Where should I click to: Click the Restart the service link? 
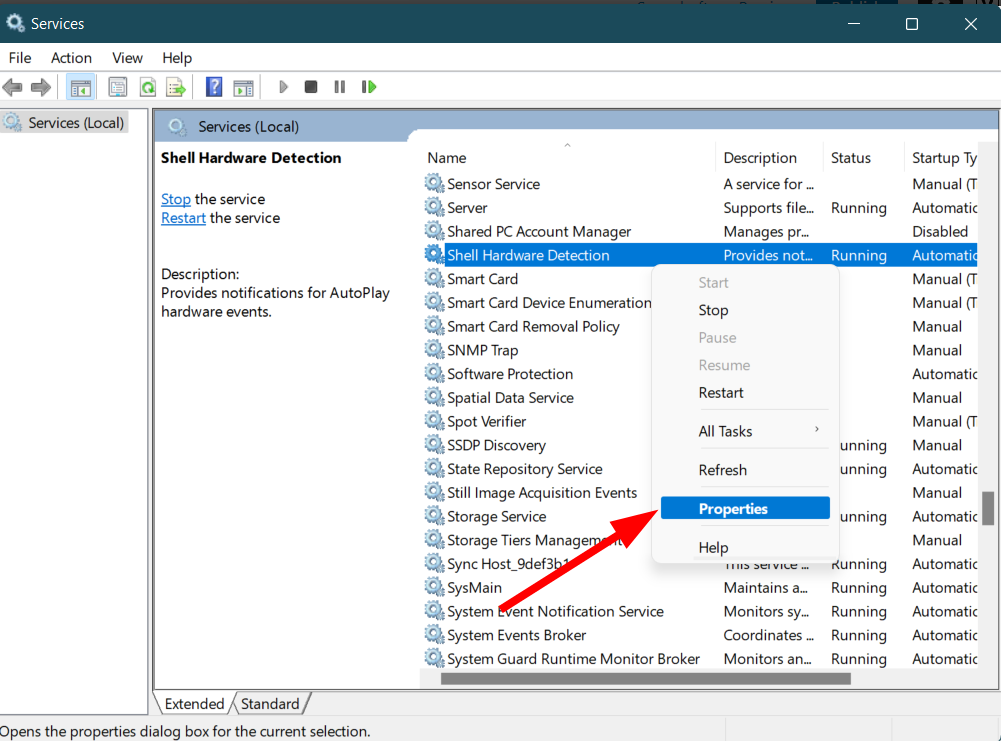coord(183,218)
